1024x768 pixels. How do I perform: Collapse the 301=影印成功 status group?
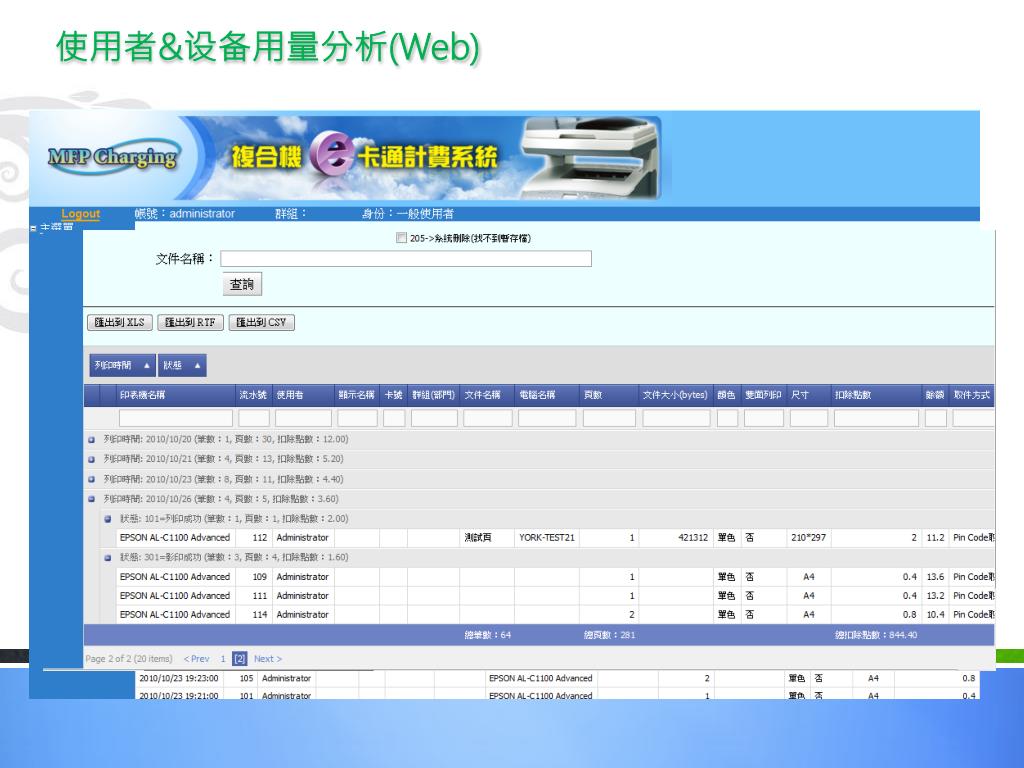(108, 558)
